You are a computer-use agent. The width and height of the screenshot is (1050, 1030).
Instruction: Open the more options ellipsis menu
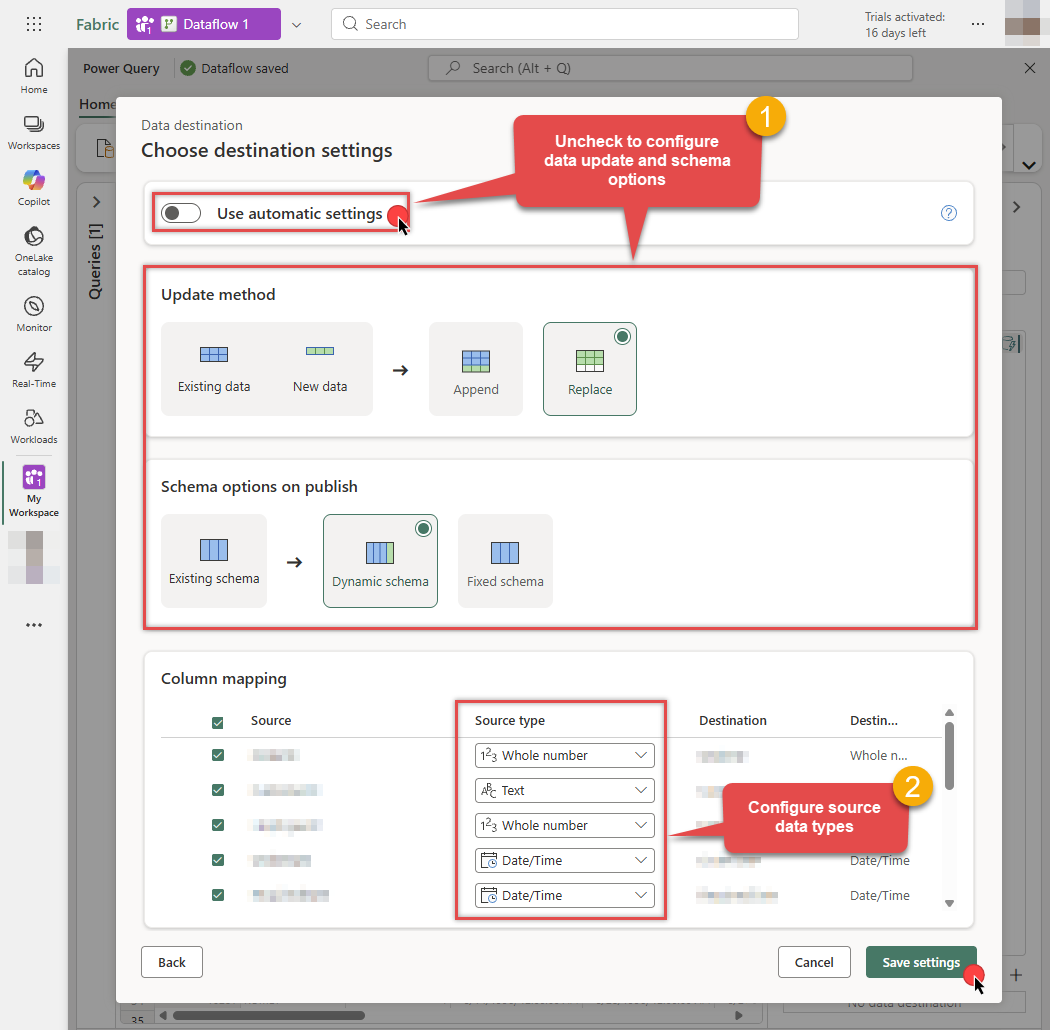[978, 24]
